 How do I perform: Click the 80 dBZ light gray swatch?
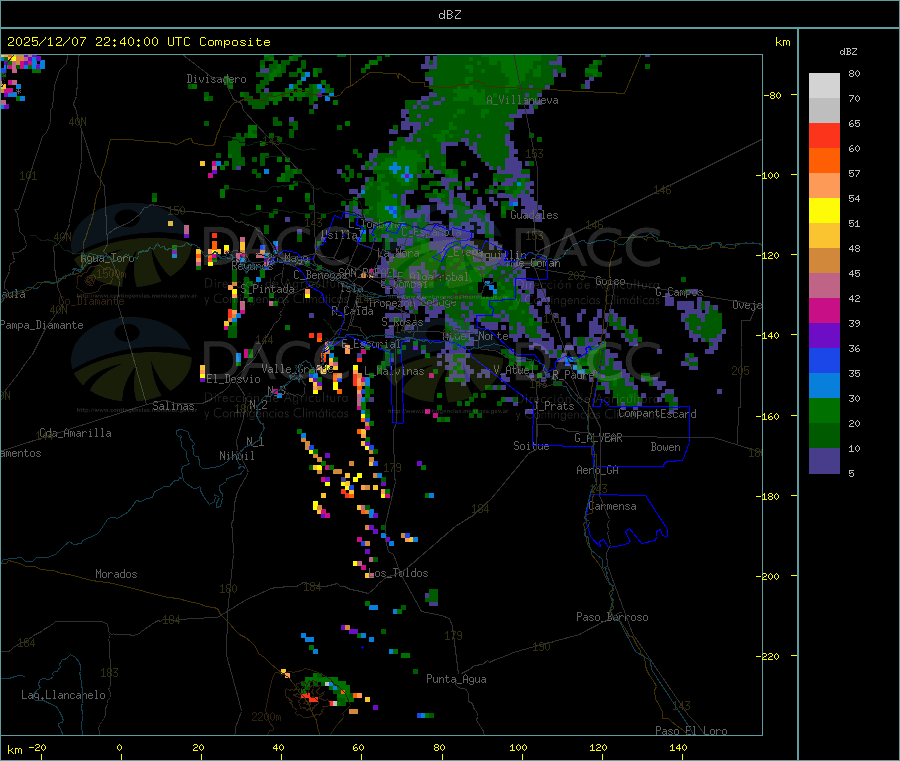(824, 86)
